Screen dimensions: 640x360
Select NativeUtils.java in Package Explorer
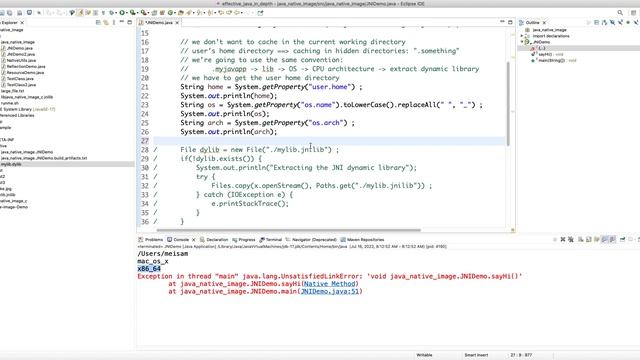pos(21,60)
